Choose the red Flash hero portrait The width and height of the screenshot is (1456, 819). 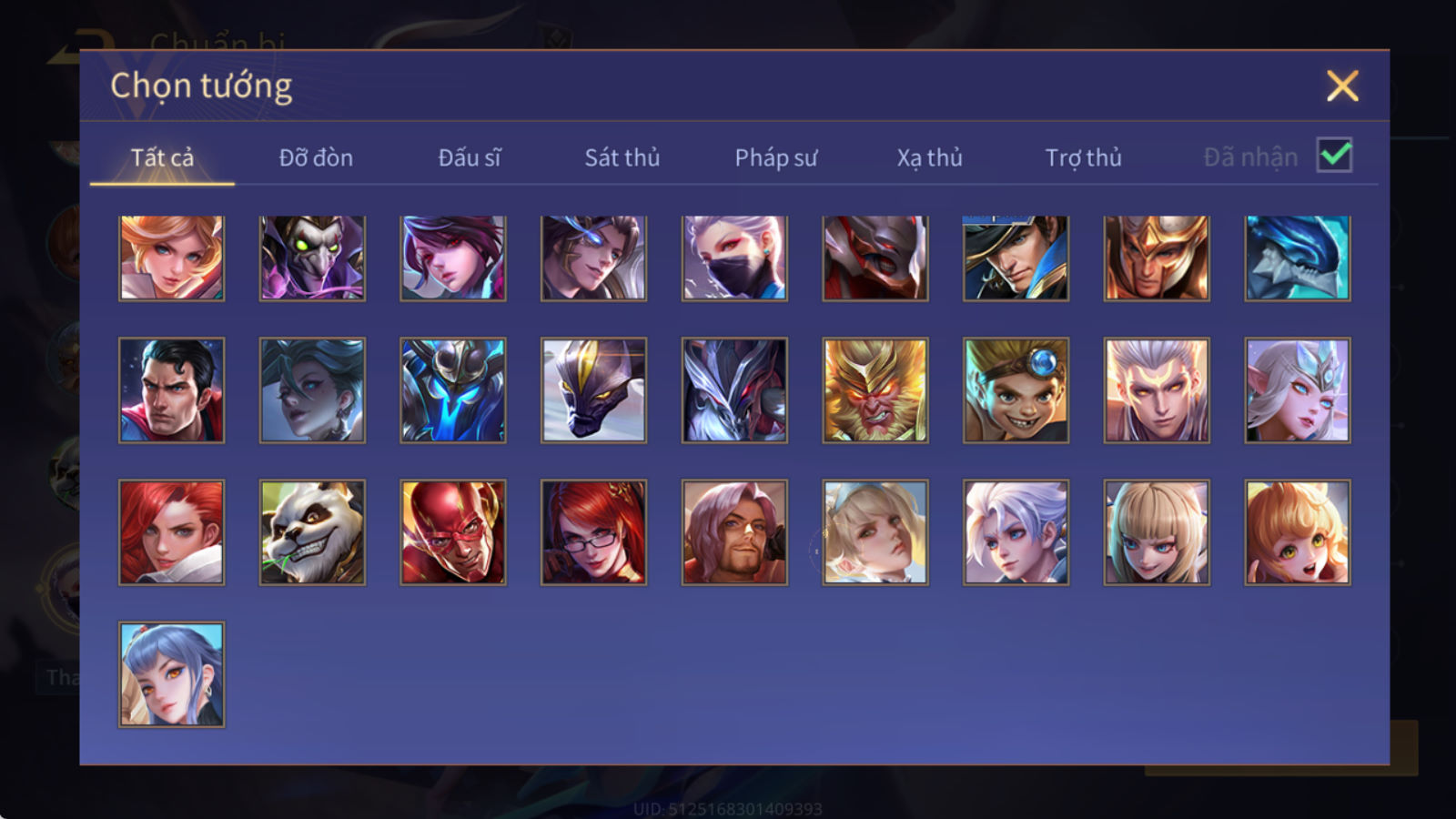coord(453,532)
